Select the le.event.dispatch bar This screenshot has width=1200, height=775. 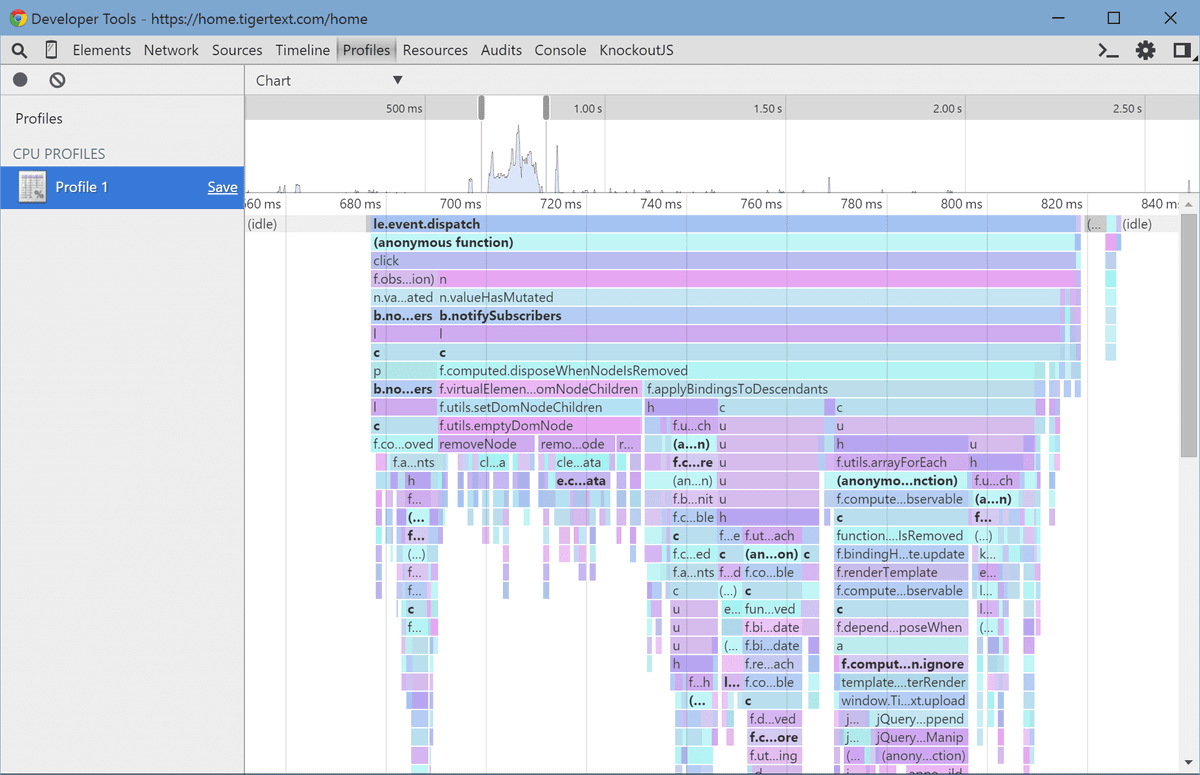[x=725, y=224]
